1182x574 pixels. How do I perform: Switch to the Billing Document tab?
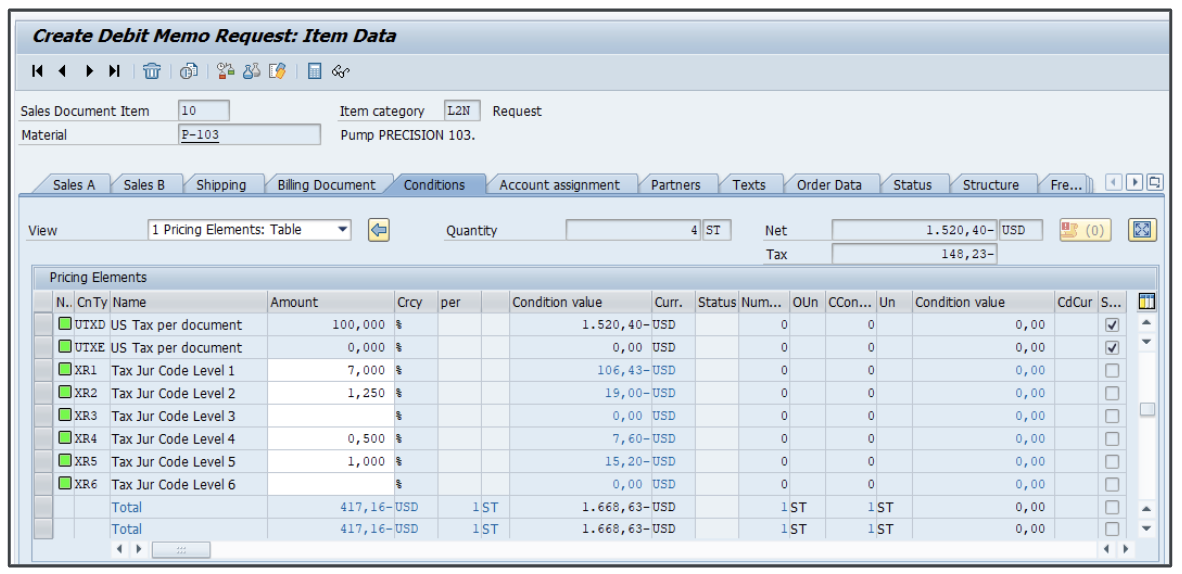coord(326,185)
